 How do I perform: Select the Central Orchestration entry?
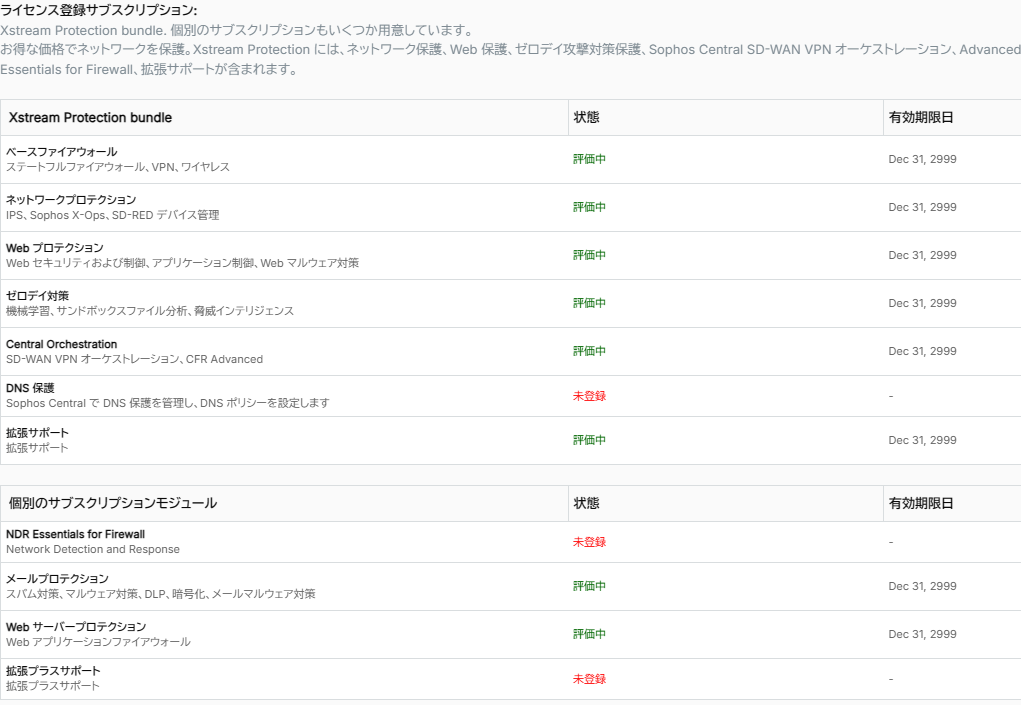(61, 344)
